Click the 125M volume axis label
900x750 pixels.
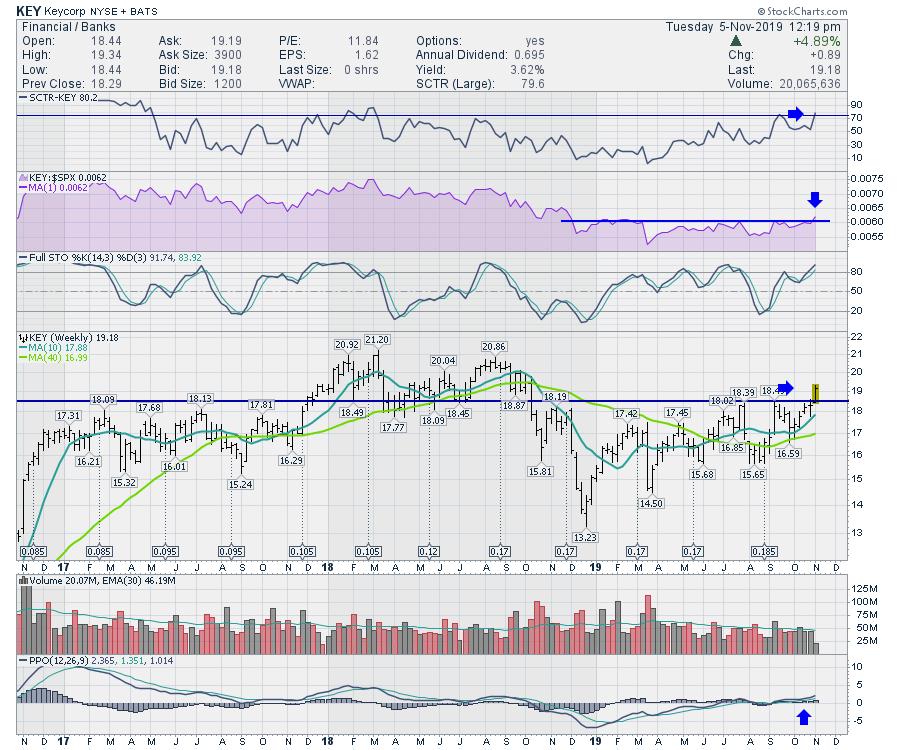pyautogui.click(x=864, y=589)
